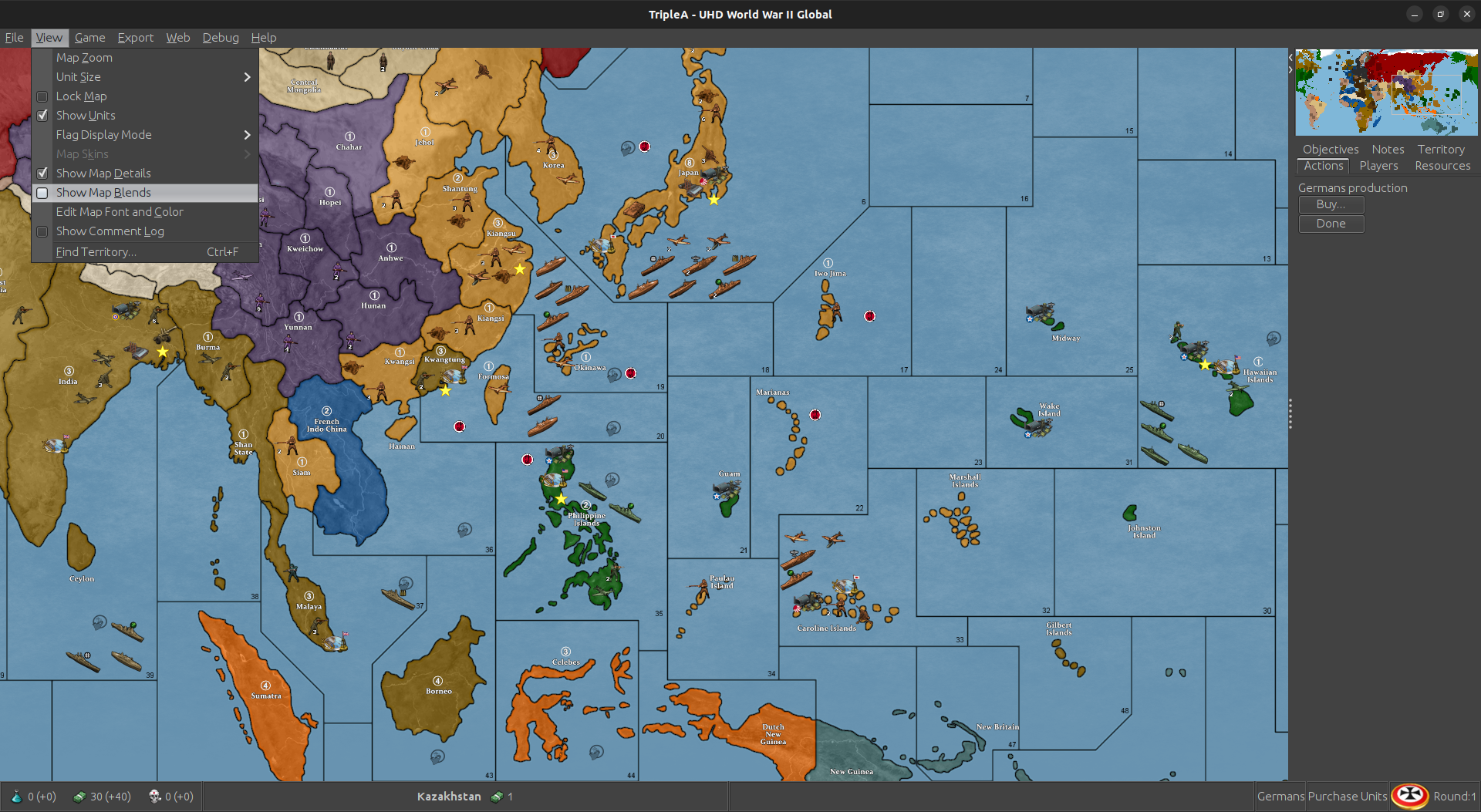Click the yellow star on Philippine Islands
The height and width of the screenshot is (812, 1481).
click(562, 499)
